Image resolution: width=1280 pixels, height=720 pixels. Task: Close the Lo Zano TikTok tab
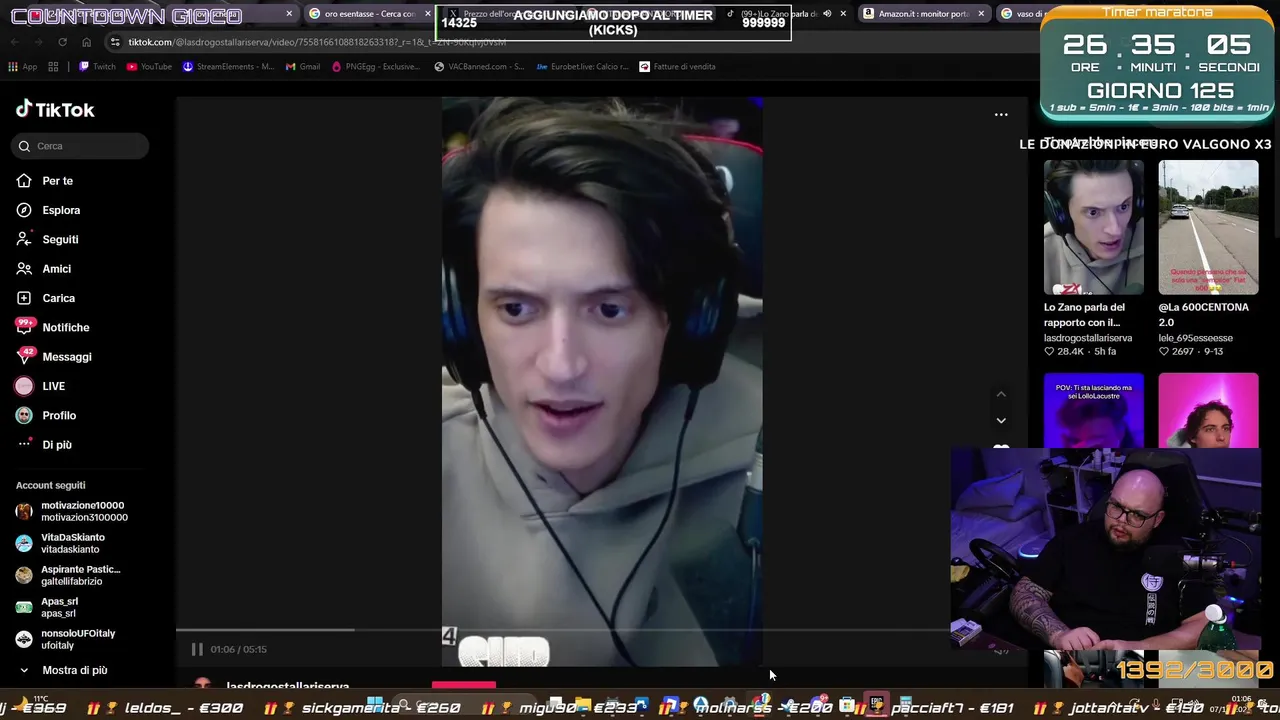(x=842, y=14)
